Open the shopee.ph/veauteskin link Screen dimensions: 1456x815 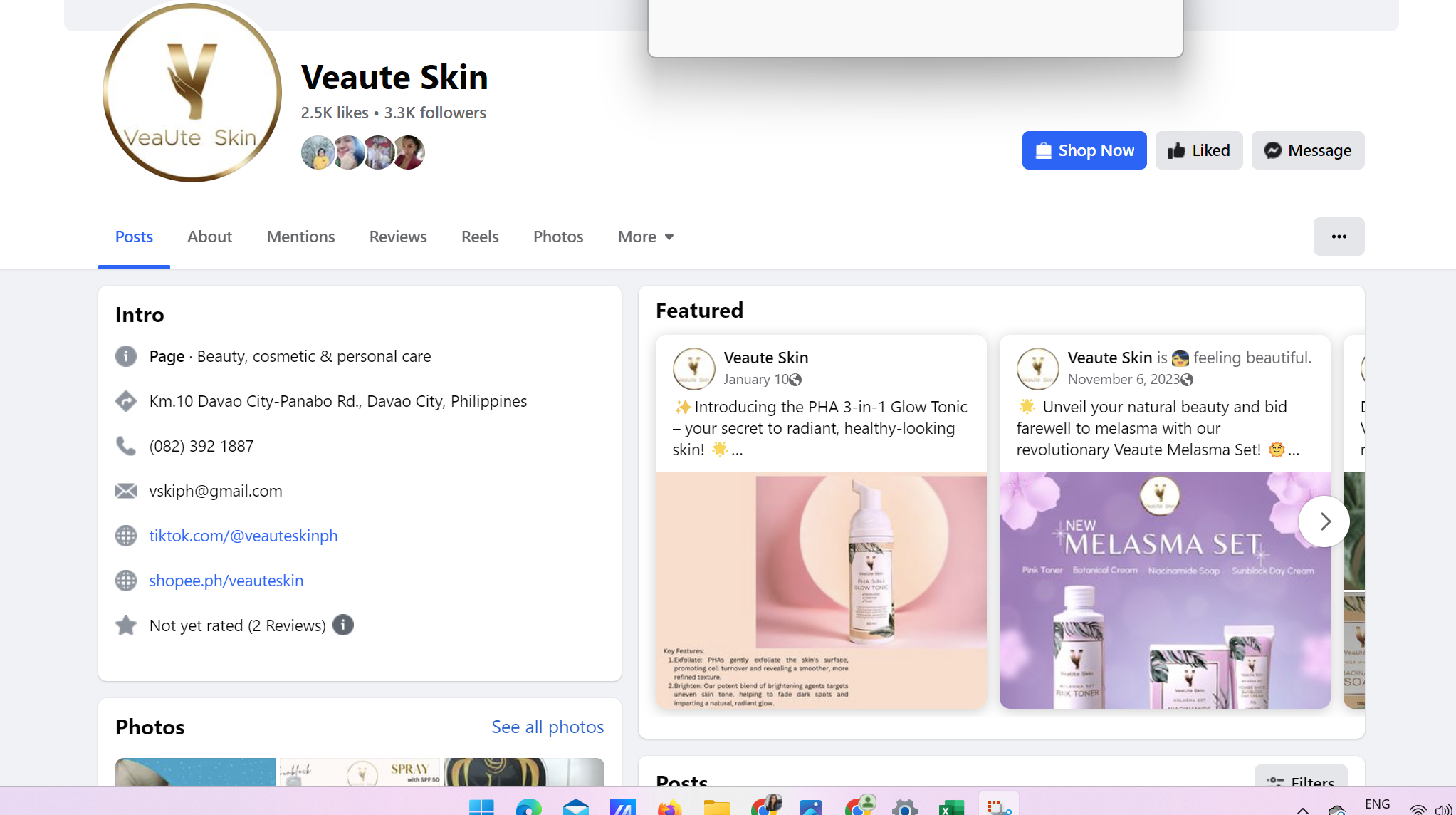click(x=226, y=581)
